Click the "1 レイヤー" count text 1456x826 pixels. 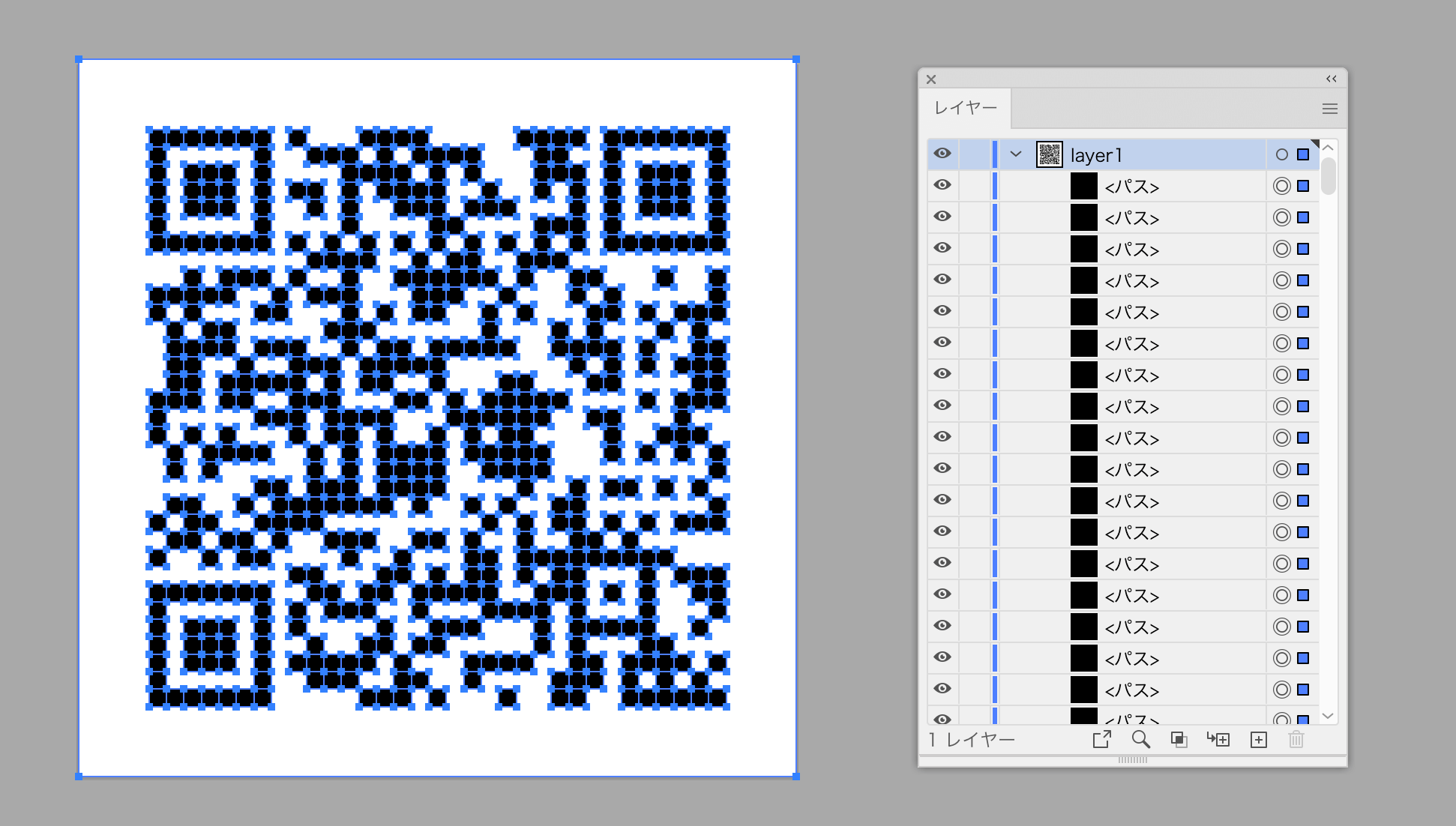pyautogui.click(x=972, y=740)
